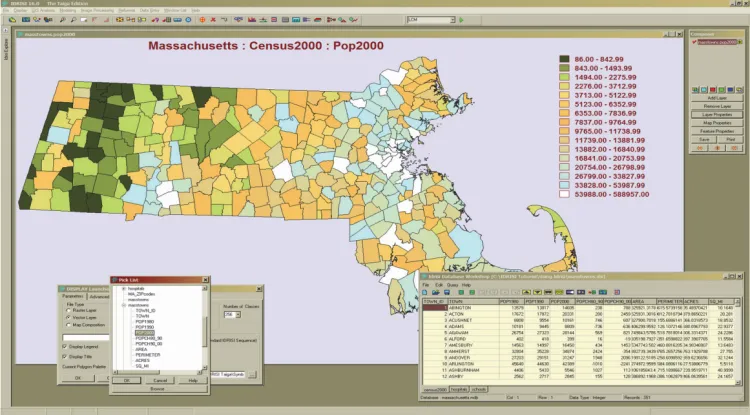Image resolution: width=750 pixels, height=415 pixels.
Task: Open the Query menu in Database Workshop
Action: pos(452,283)
